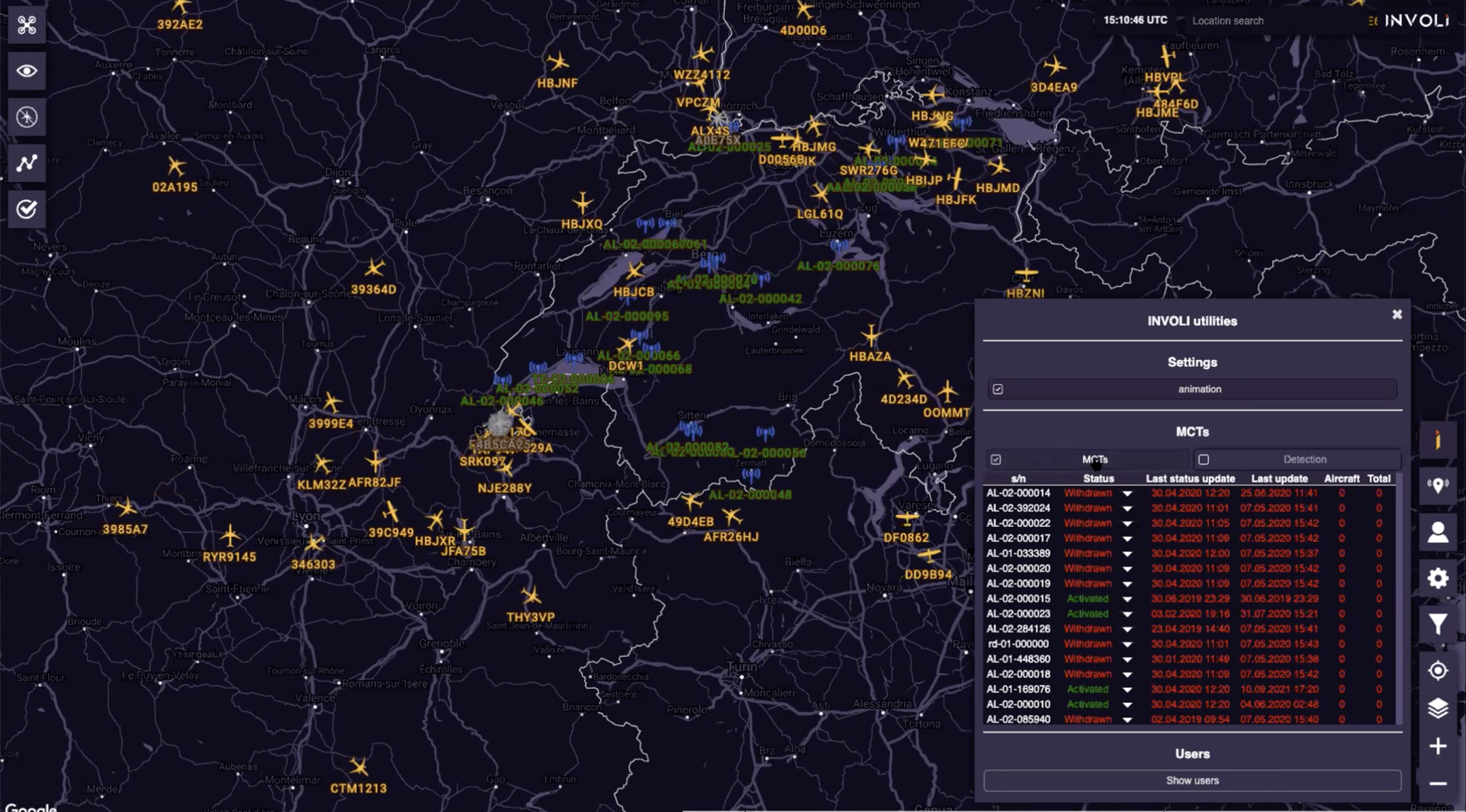Enable the Detection checkbox

[1204, 459]
